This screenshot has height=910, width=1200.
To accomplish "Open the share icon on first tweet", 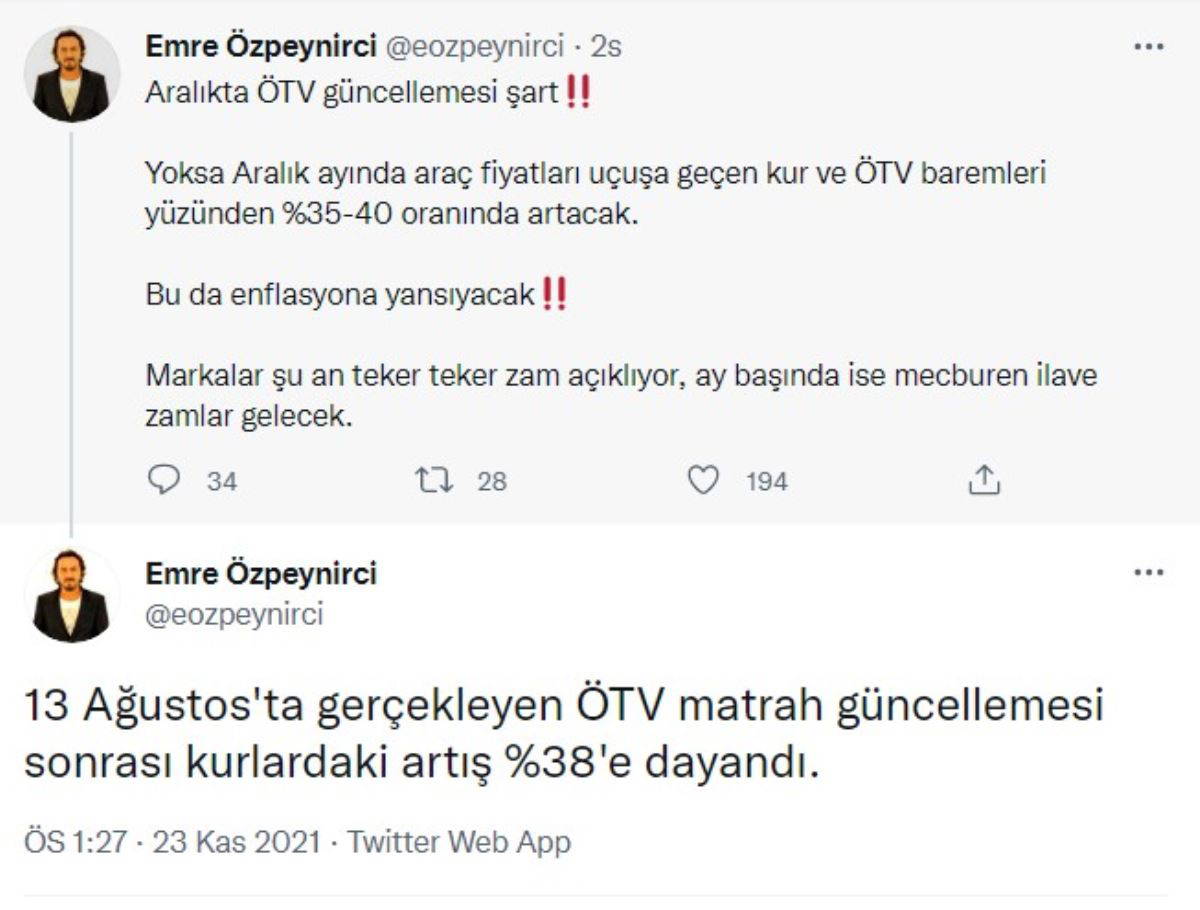I will 984,481.
